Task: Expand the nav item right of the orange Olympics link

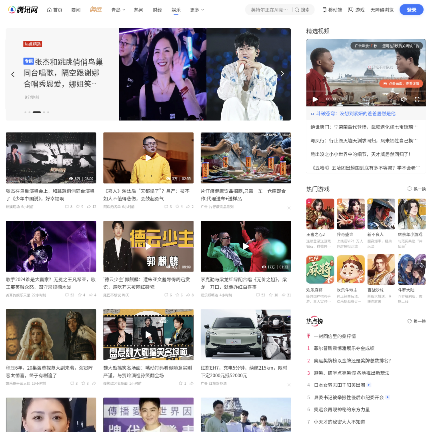Action: click(x=118, y=10)
